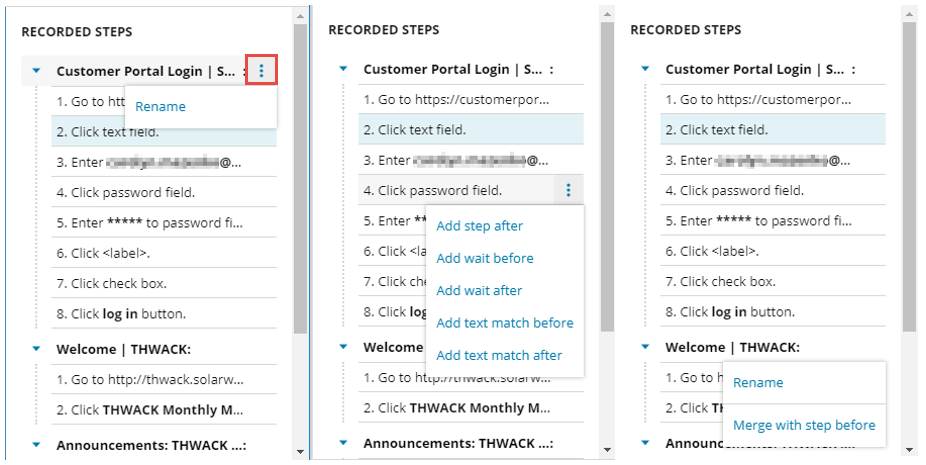This screenshot has width=926, height=465.
Task: Open middle panel's Customer Portal Login three-dot menu
Action: [x=551, y=70]
